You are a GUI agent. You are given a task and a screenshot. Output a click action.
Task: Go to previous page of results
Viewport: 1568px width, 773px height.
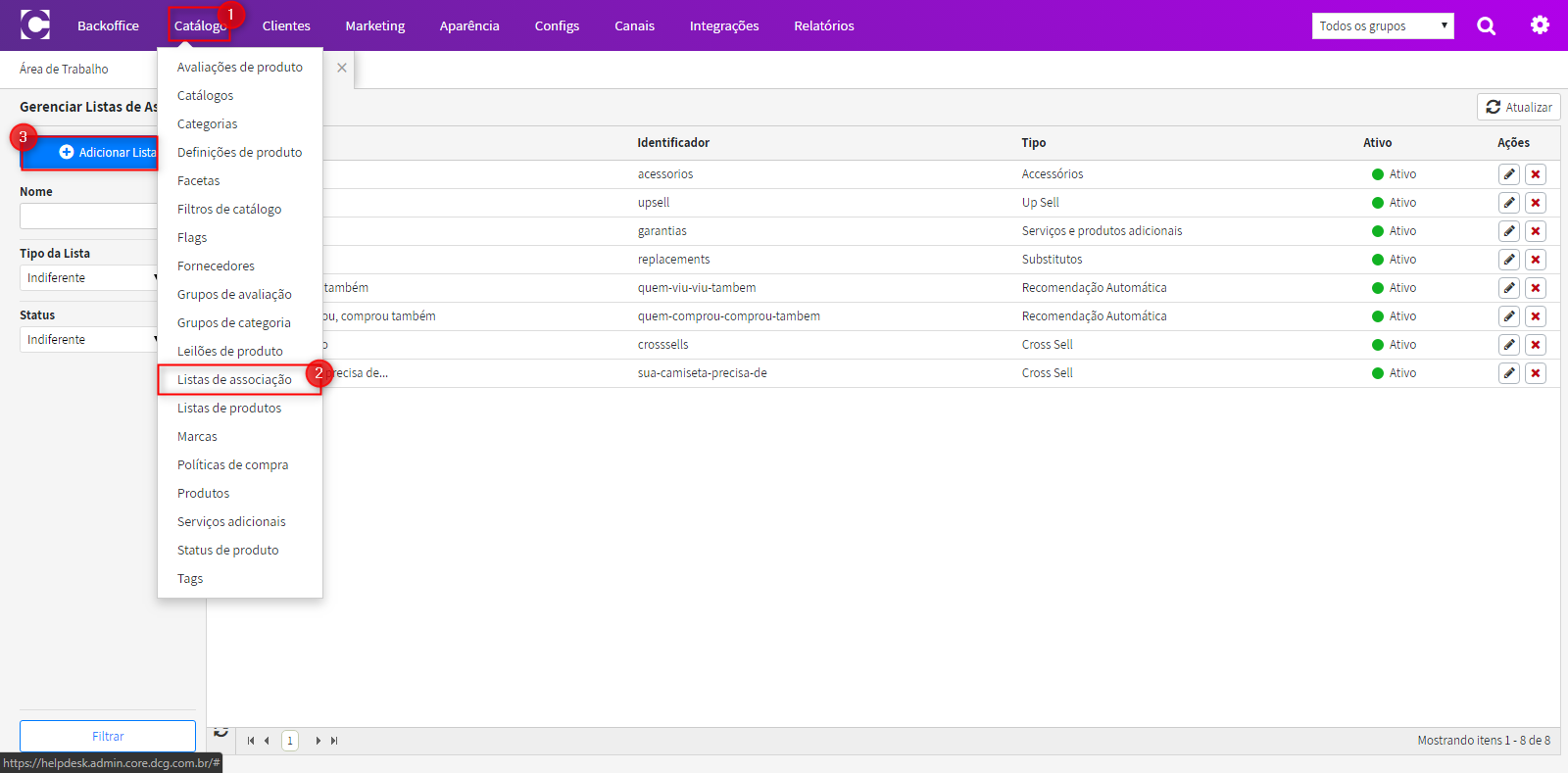pyautogui.click(x=267, y=741)
